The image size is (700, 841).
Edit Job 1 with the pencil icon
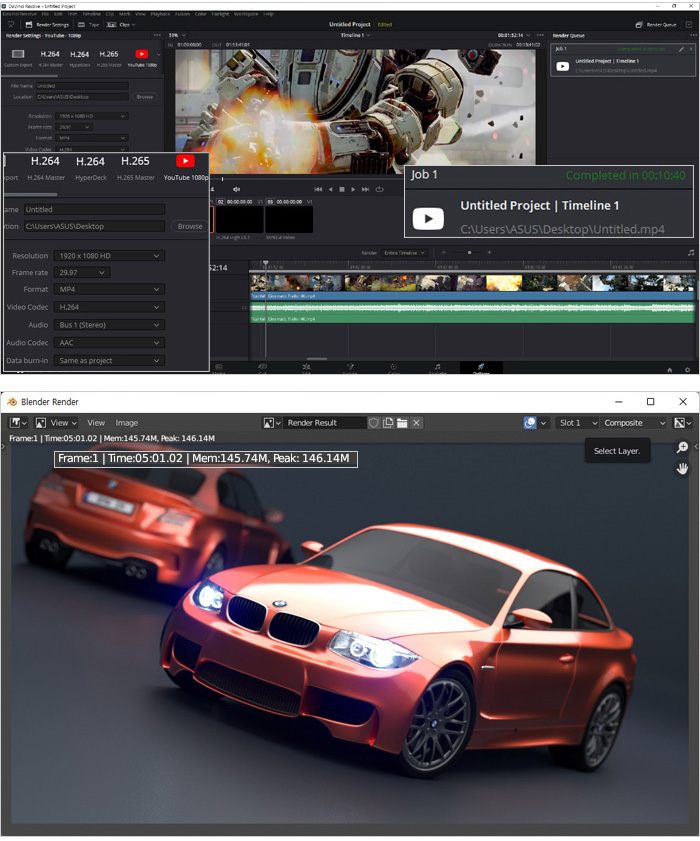[681, 49]
